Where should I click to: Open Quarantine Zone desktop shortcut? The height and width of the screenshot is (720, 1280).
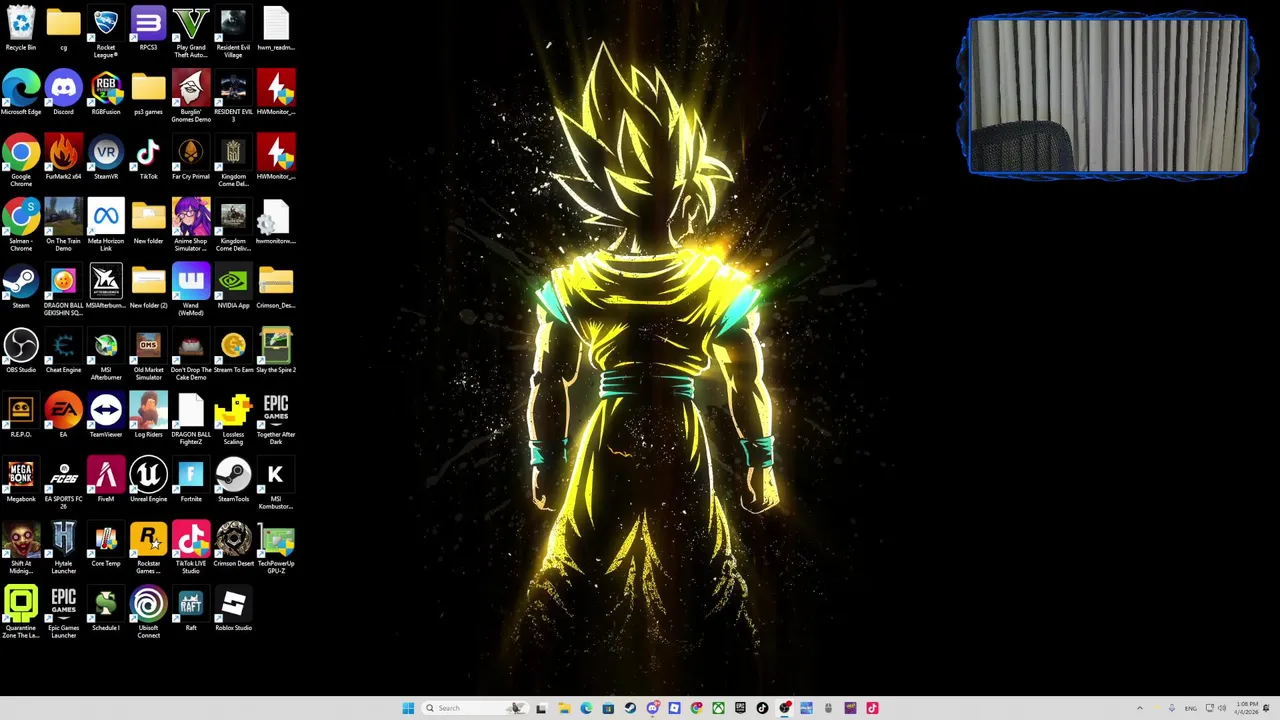click(21, 612)
